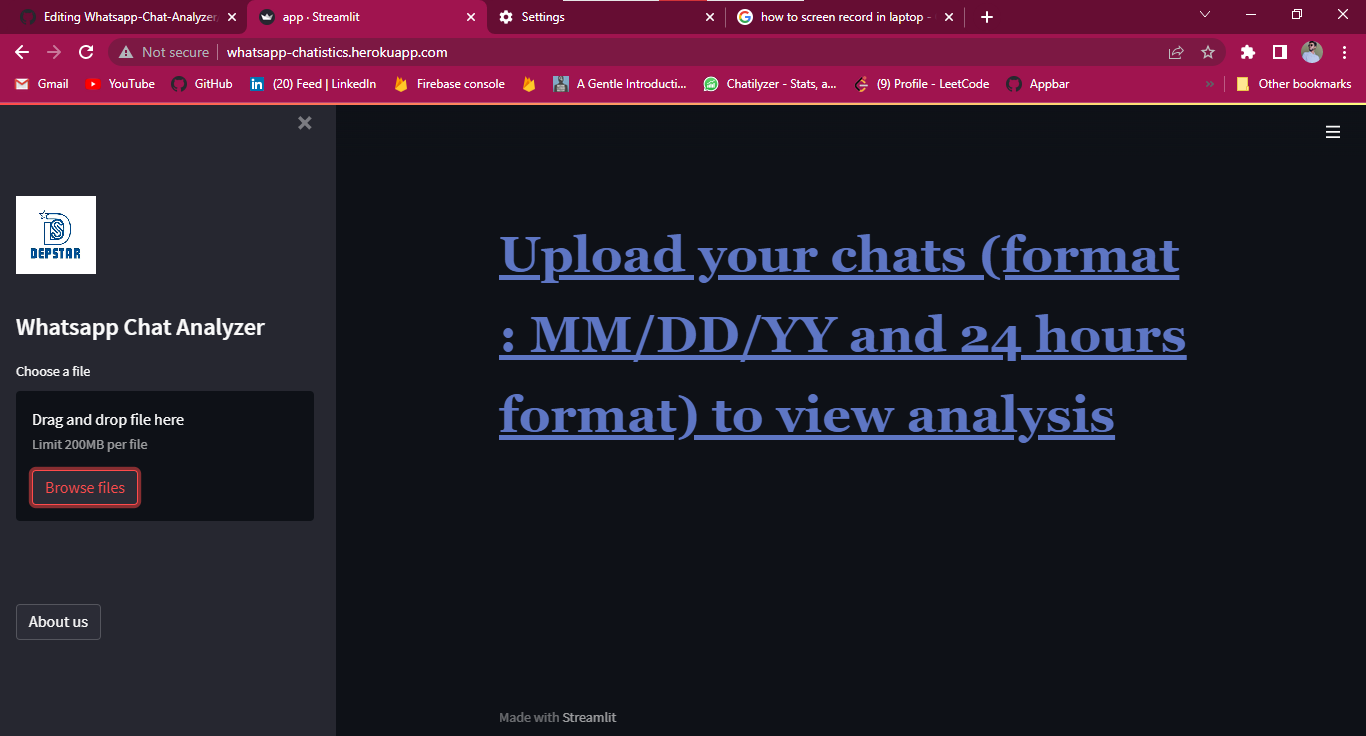Open the YouTube bookmark
Viewport: 1366px width, 736px height.
point(119,84)
